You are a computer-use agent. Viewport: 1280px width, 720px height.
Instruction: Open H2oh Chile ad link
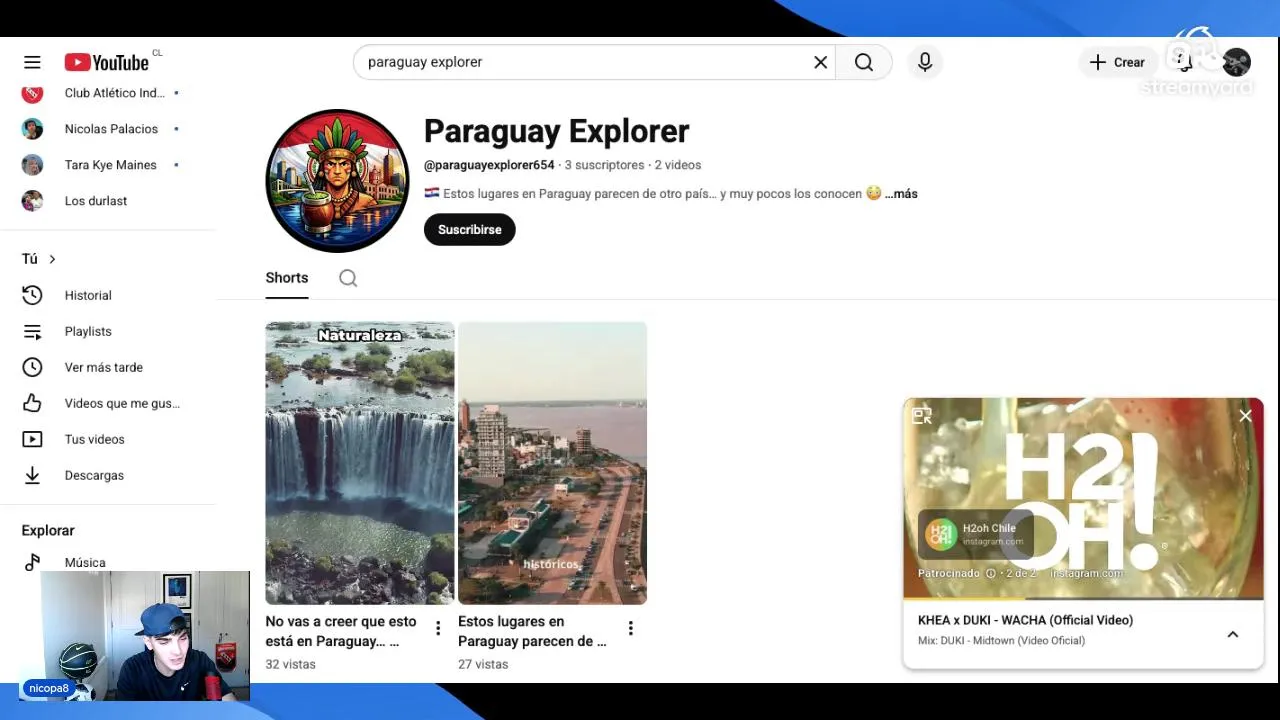click(975, 534)
